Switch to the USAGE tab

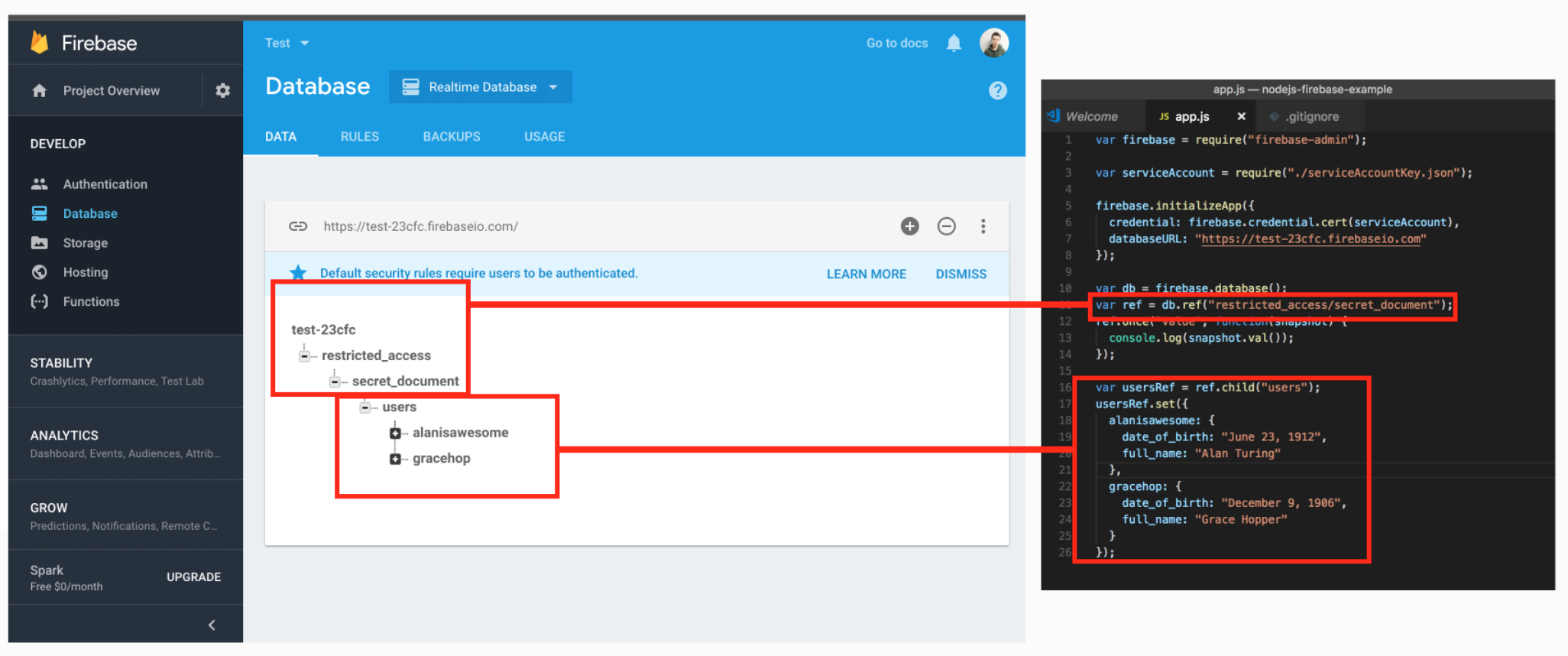point(545,136)
